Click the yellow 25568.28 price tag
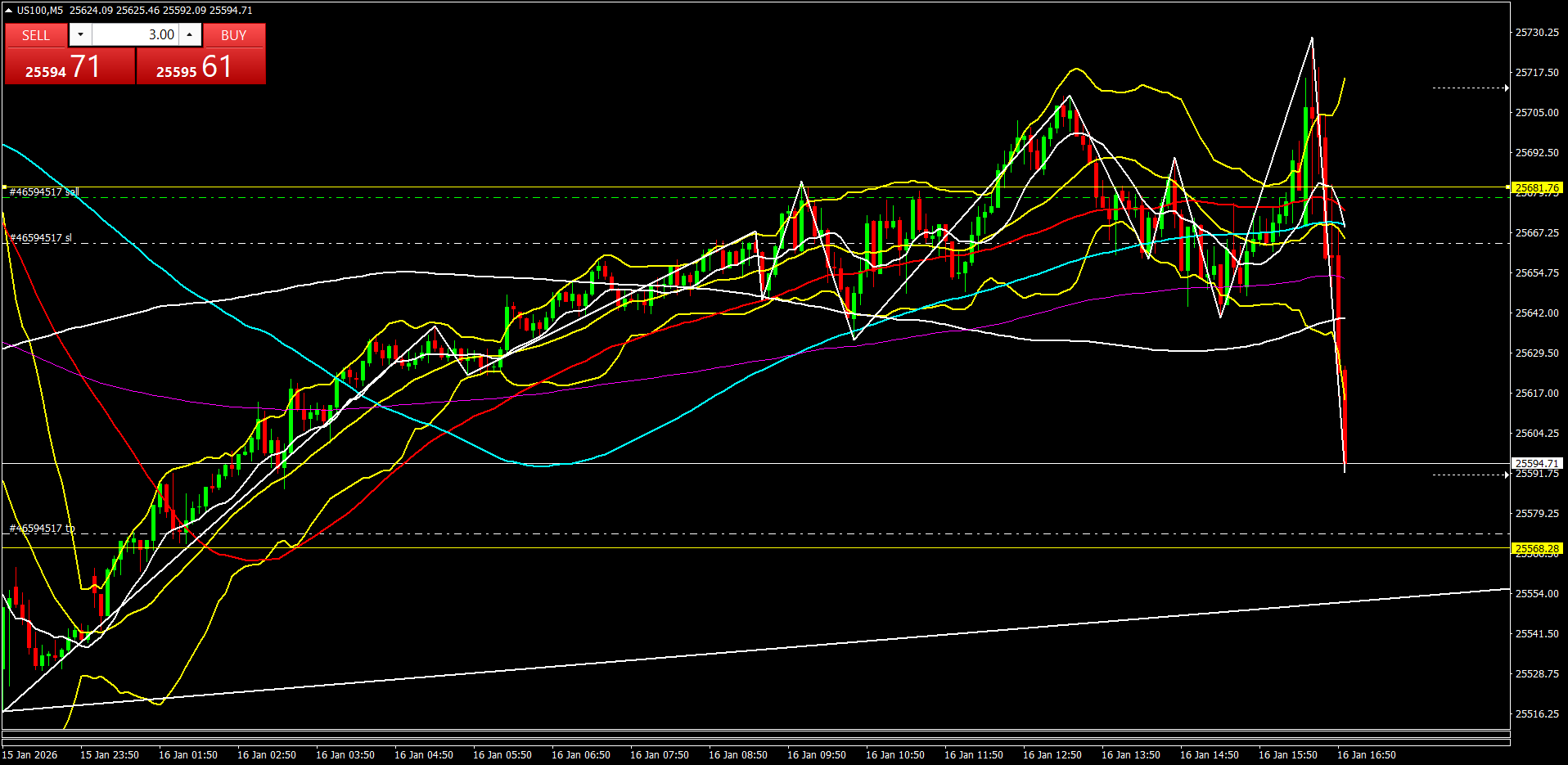The height and width of the screenshot is (765, 1568). tap(1536, 548)
